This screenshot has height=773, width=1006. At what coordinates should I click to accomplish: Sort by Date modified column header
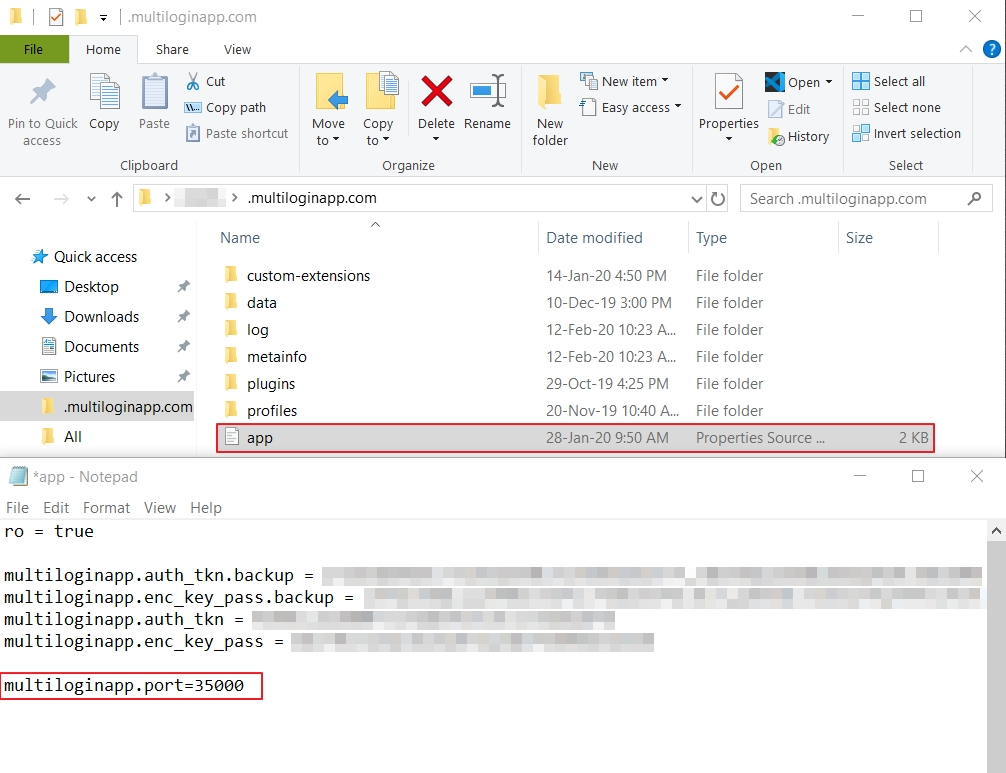coord(594,237)
